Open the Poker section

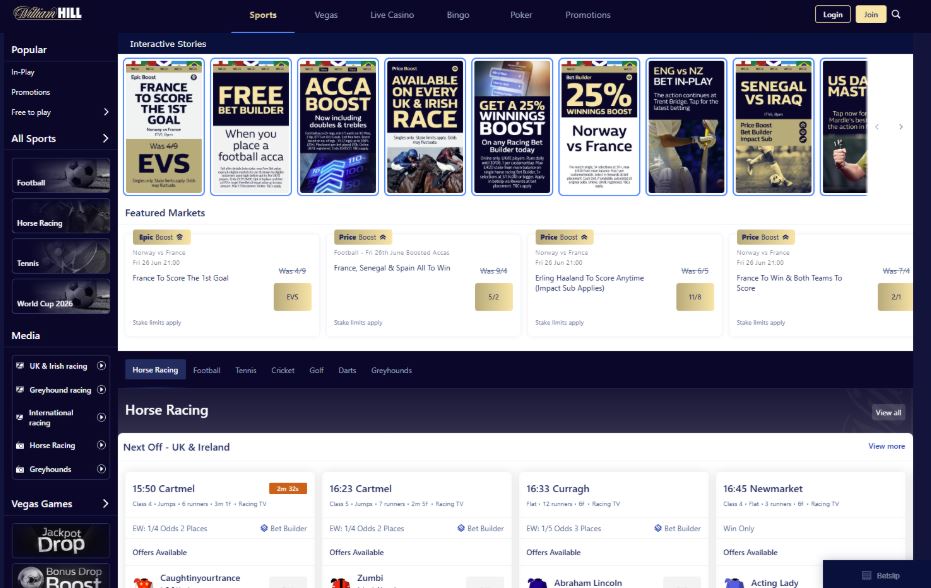click(x=521, y=15)
